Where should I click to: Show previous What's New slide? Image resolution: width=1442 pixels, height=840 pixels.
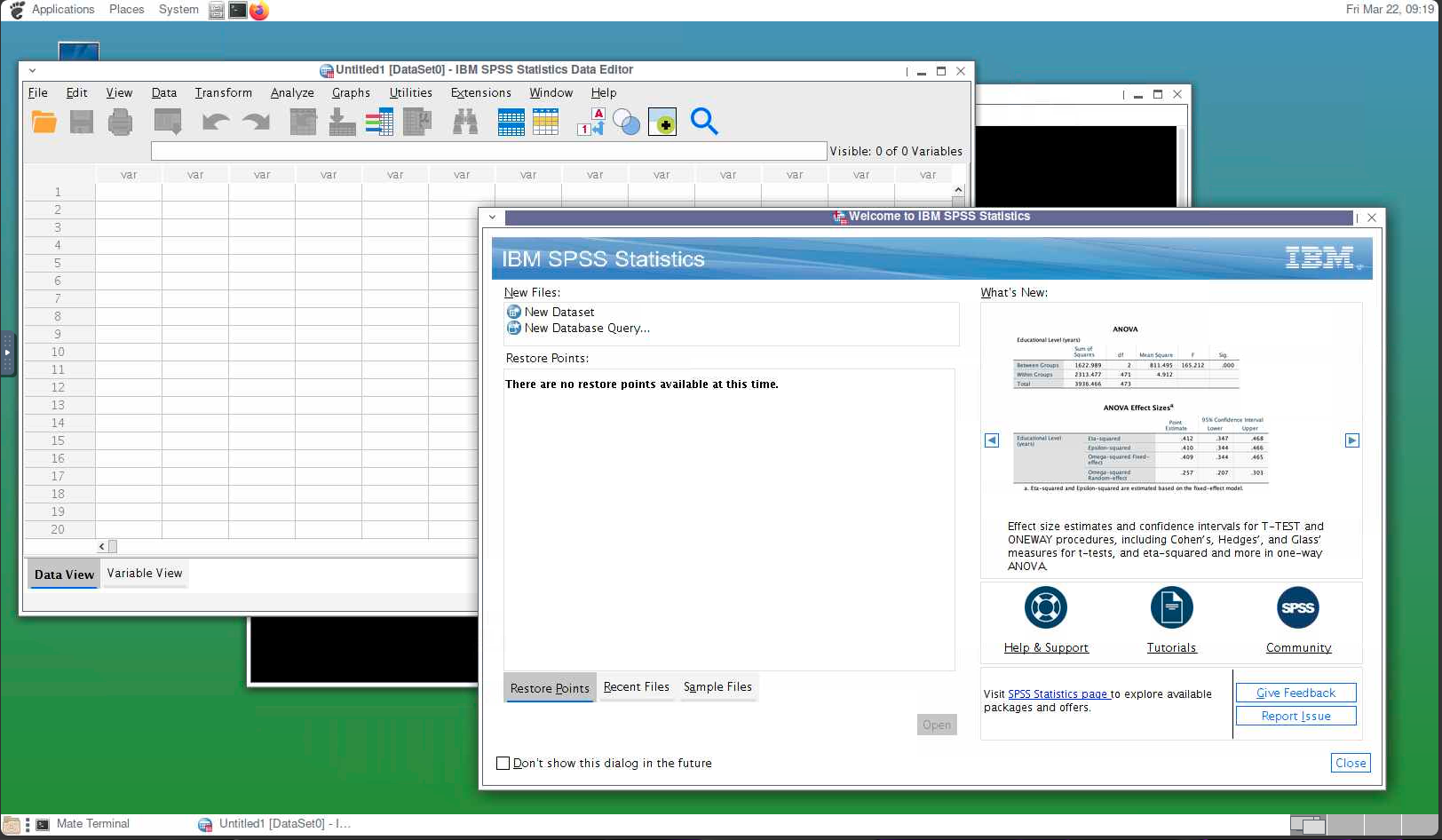point(992,440)
